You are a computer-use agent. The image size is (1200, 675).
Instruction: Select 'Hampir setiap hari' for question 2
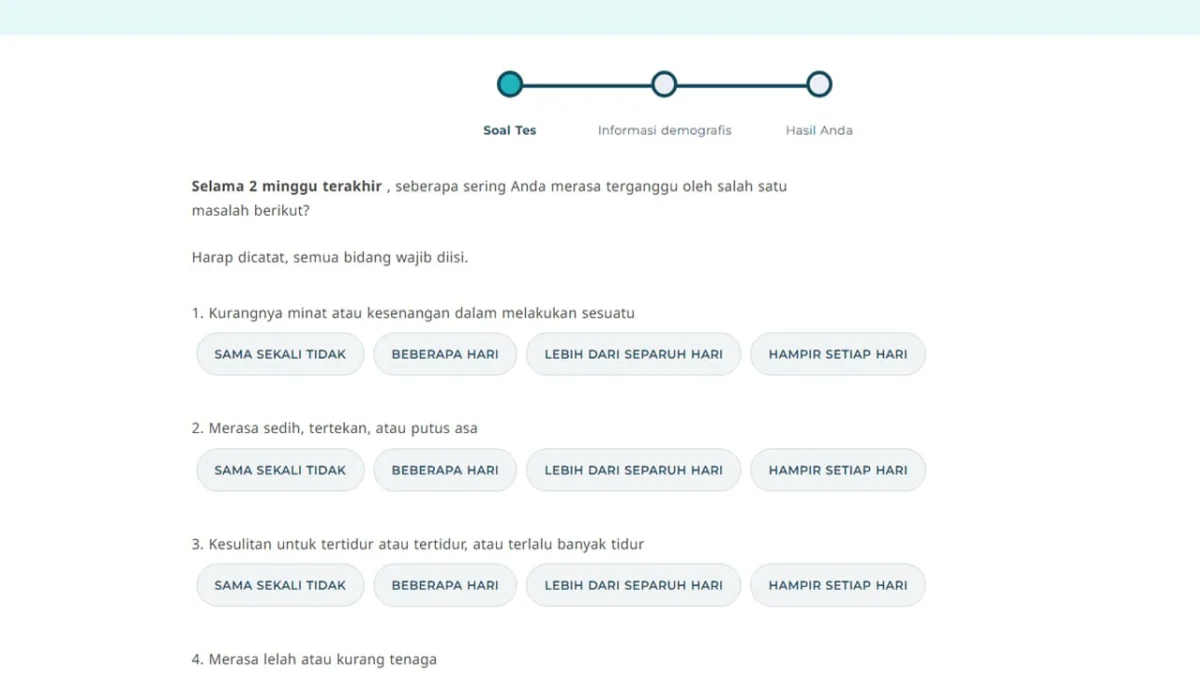[838, 470]
